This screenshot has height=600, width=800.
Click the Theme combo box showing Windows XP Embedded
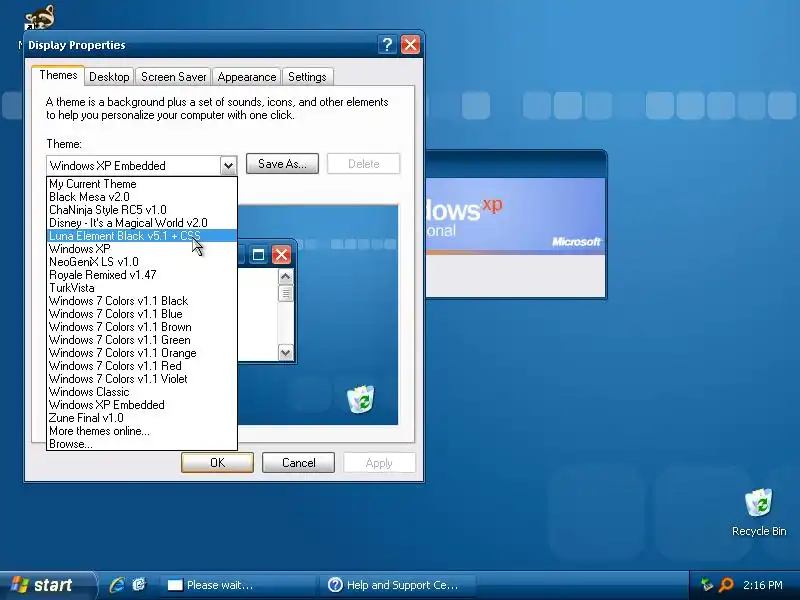[142, 166]
